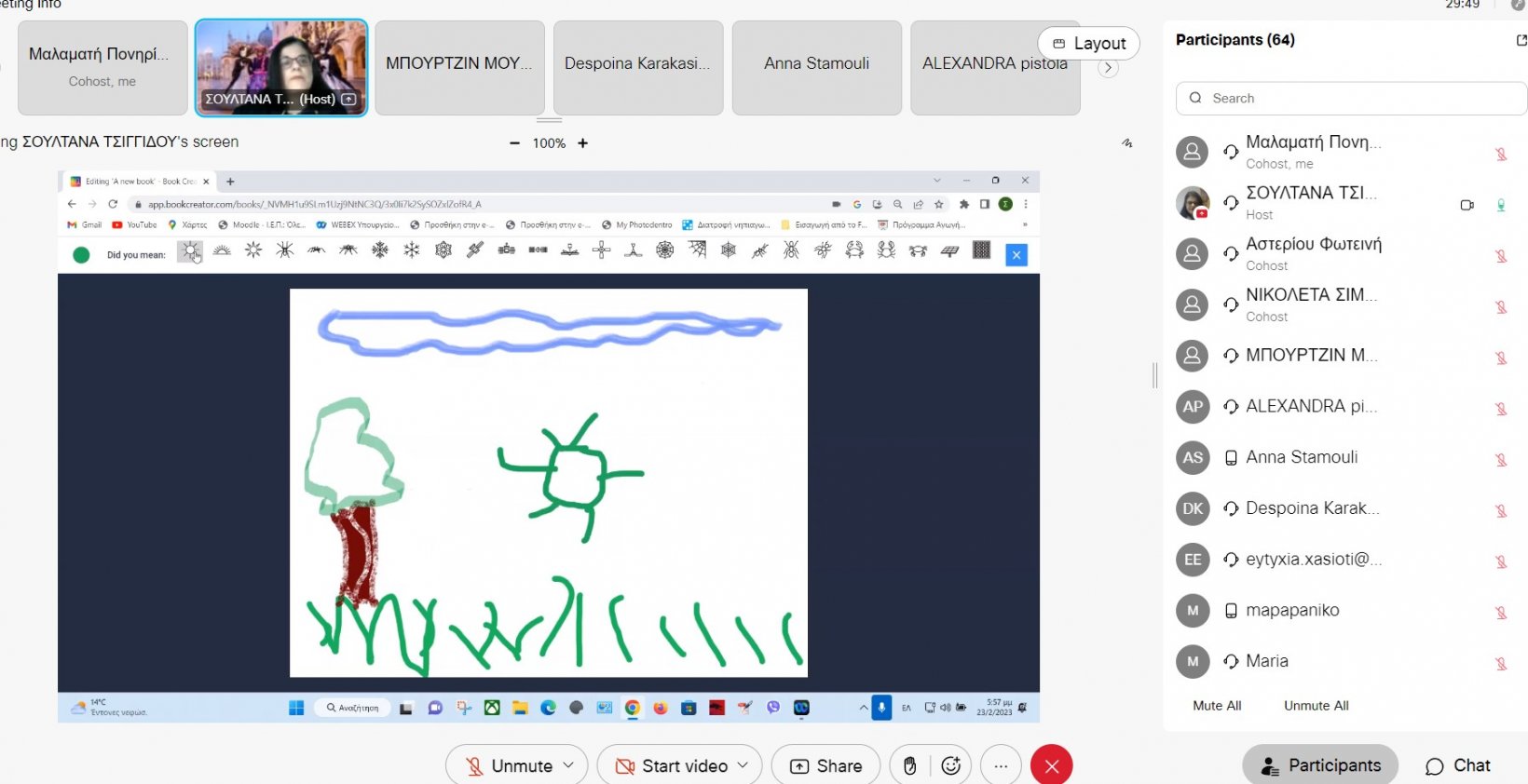The width and height of the screenshot is (1528, 784).
Task: Pop out the Participants panel
Action: 1521,40
